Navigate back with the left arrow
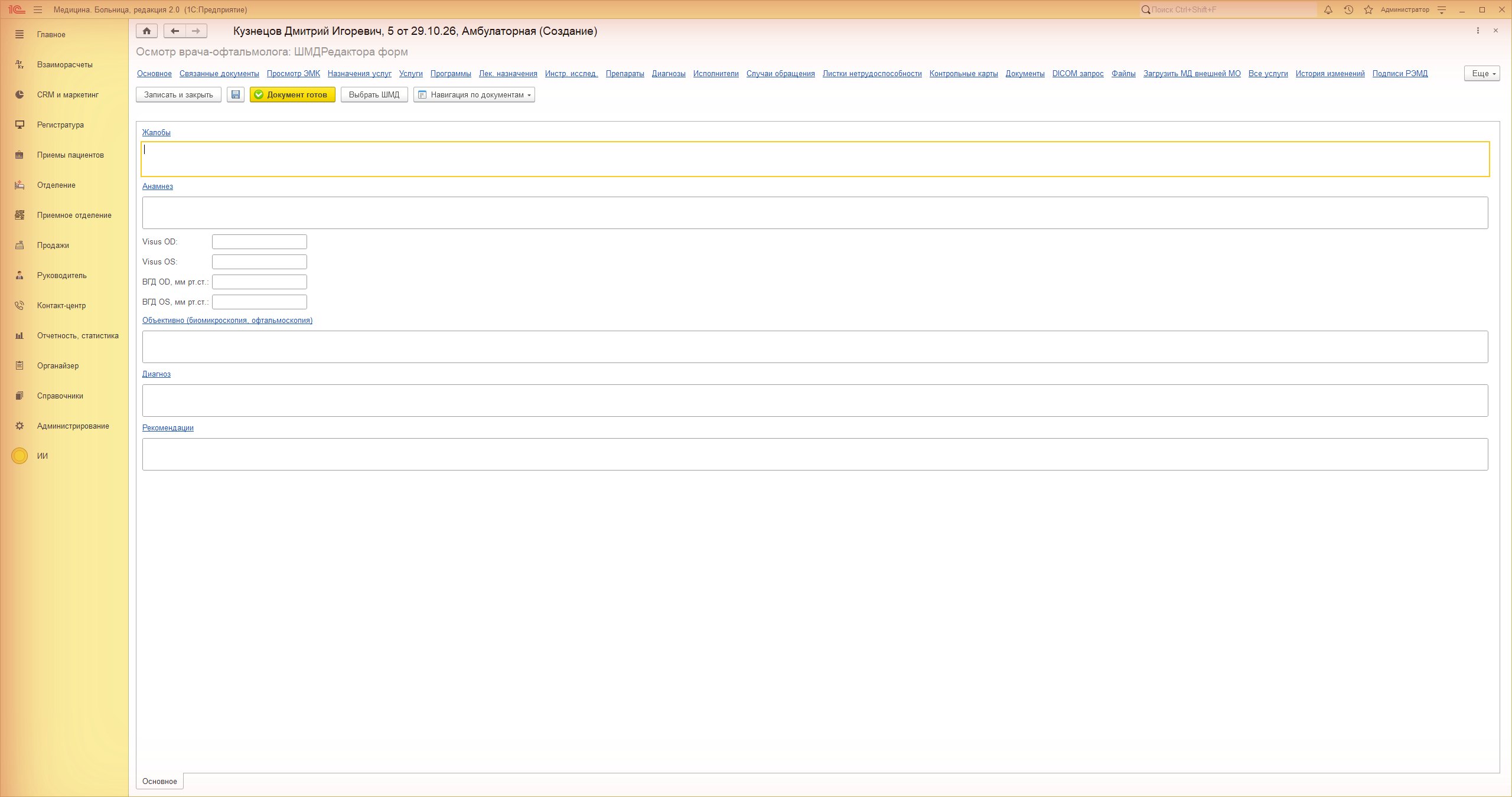The height and width of the screenshot is (797, 1512). coord(175,31)
